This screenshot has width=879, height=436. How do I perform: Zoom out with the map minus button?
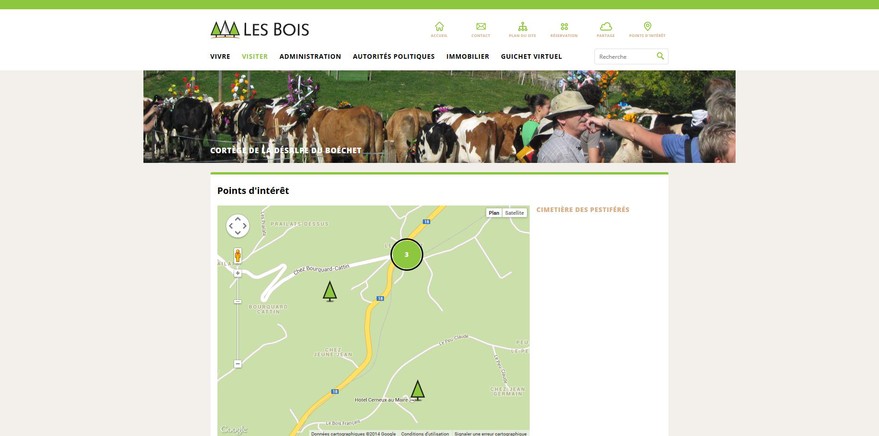pyautogui.click(x=238, y=364)
